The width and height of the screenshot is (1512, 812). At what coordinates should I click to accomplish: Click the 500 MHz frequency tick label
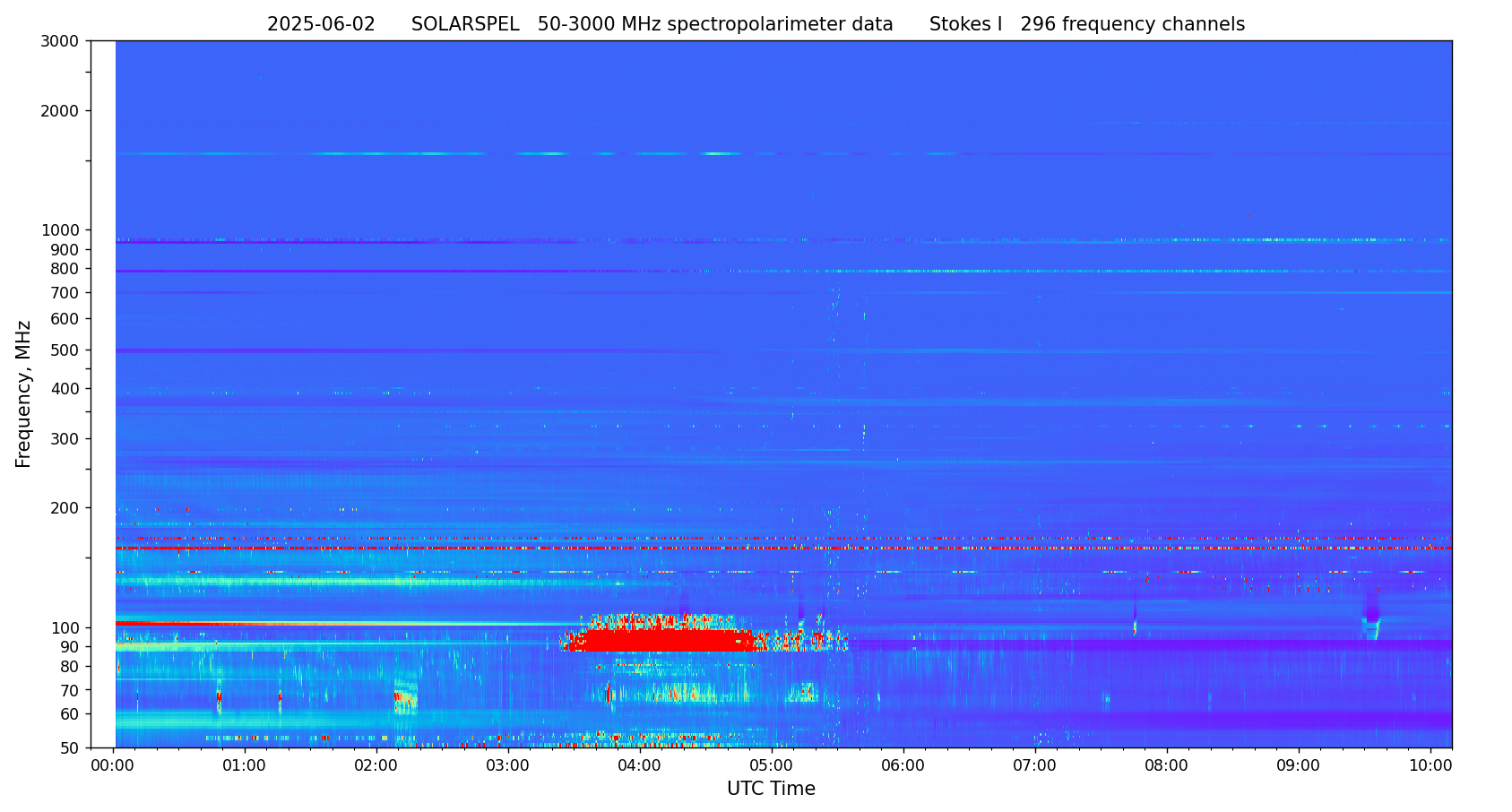click(x=65, y=350)
